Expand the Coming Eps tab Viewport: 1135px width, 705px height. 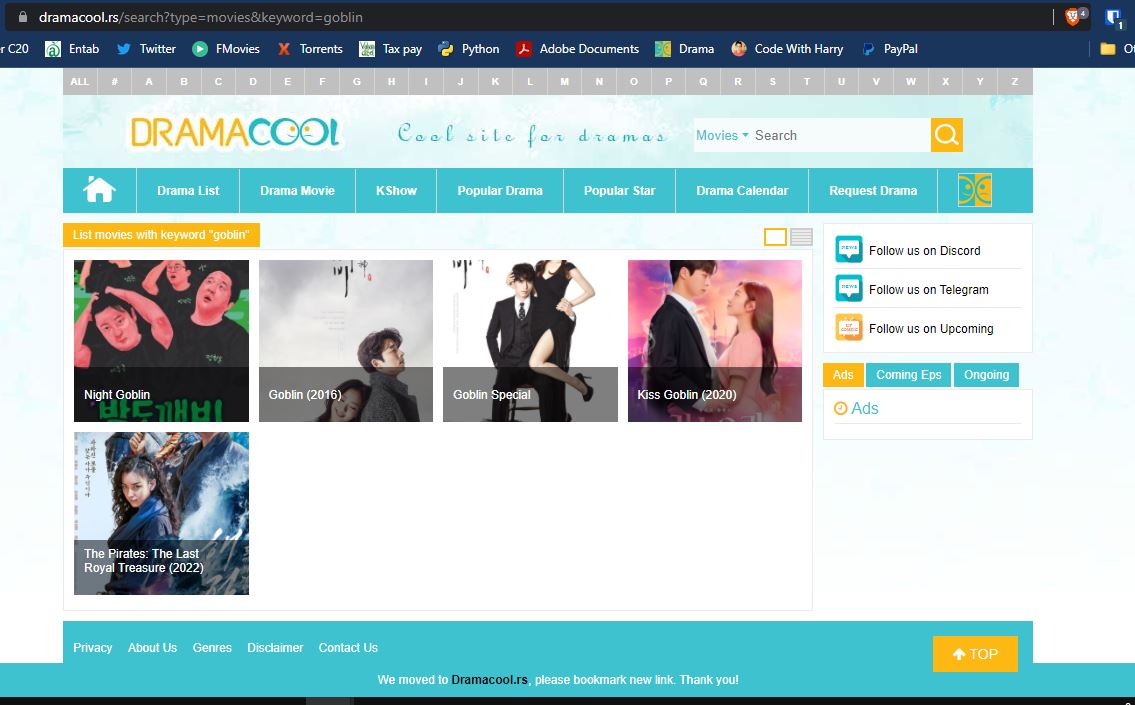pyautogui.click(x=908, y=374)
